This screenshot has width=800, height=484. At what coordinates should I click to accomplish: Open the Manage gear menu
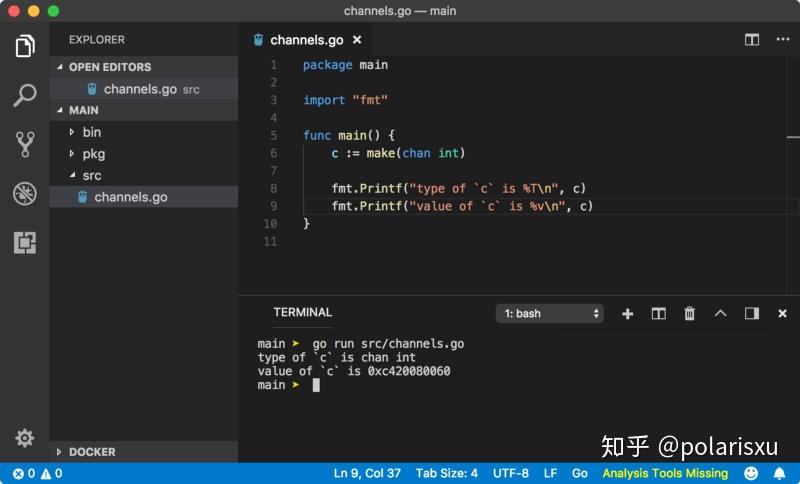pyautogui.click(x=24, y=438)
